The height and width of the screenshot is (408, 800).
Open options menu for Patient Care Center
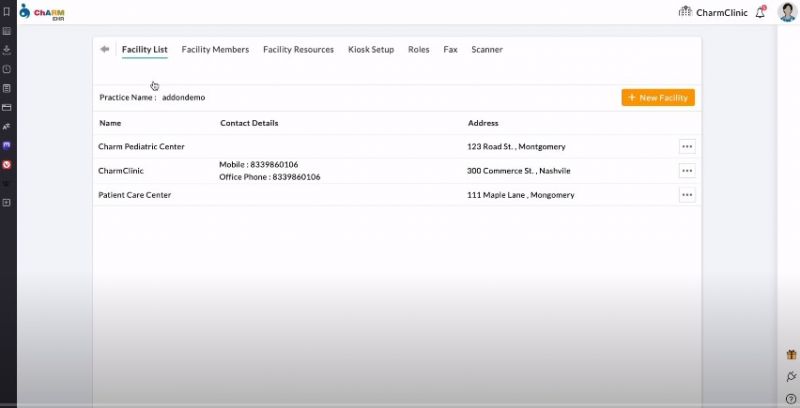point(687,195)
